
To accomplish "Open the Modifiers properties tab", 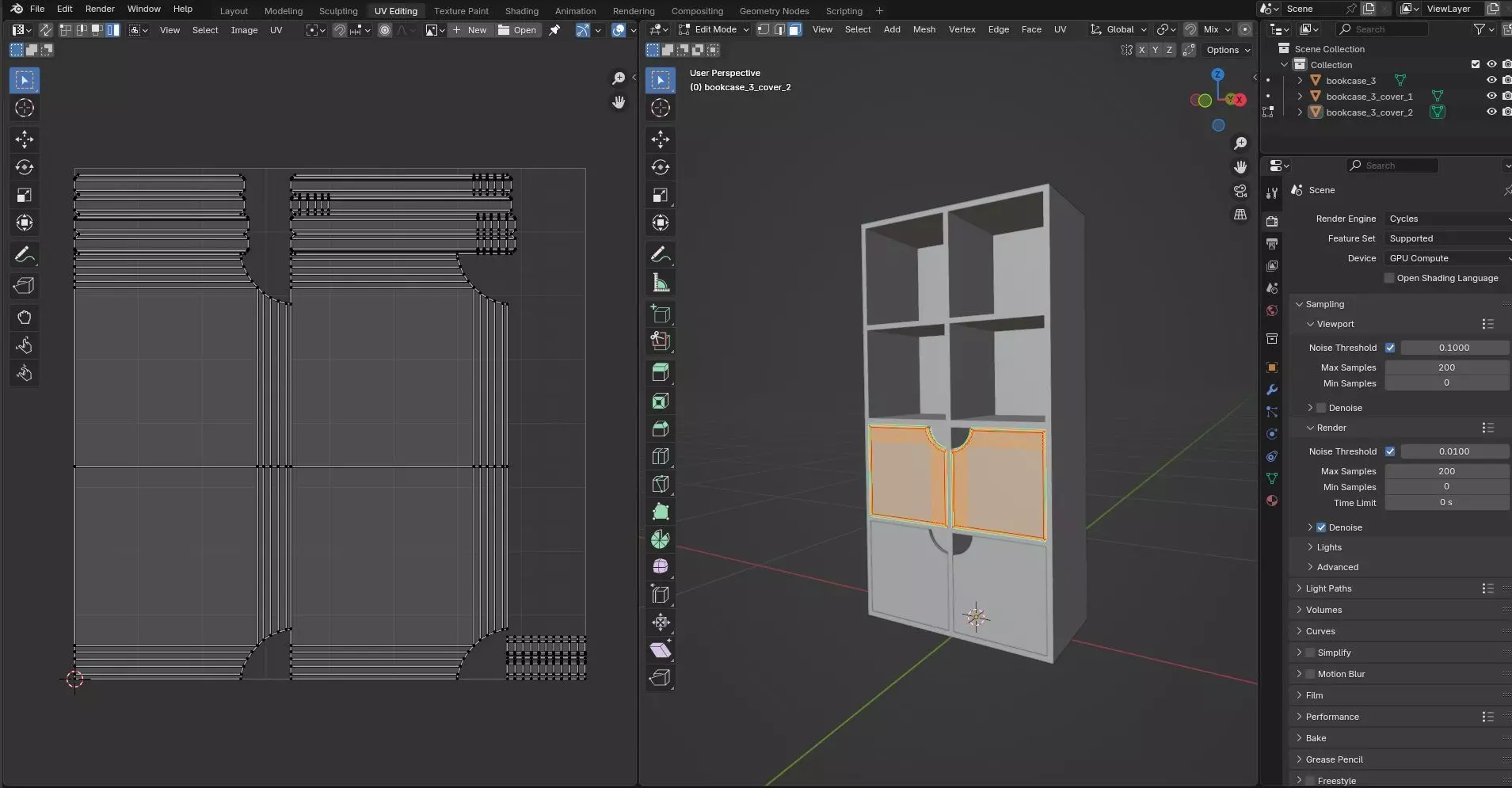I will click(x=1272, y=390).
